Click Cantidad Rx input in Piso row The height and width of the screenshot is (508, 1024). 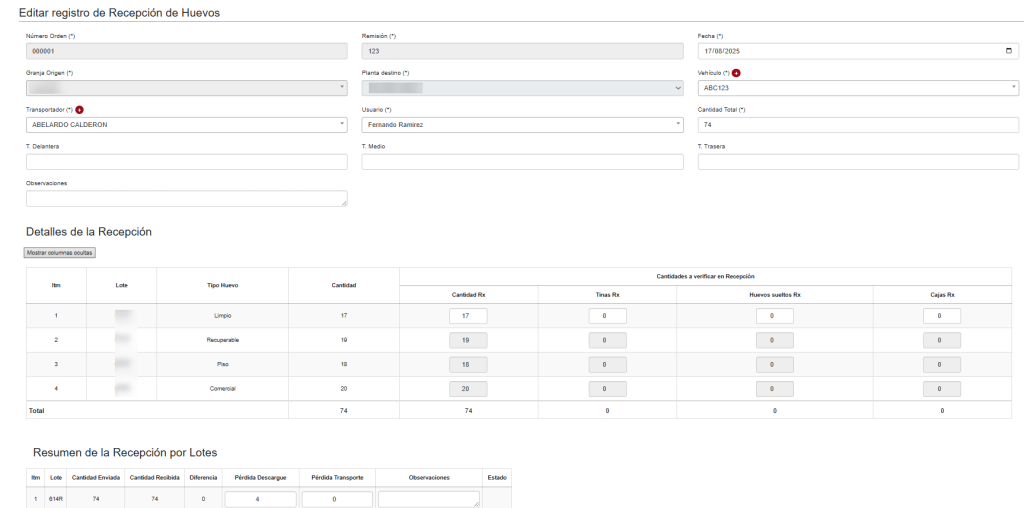[468, 364]
